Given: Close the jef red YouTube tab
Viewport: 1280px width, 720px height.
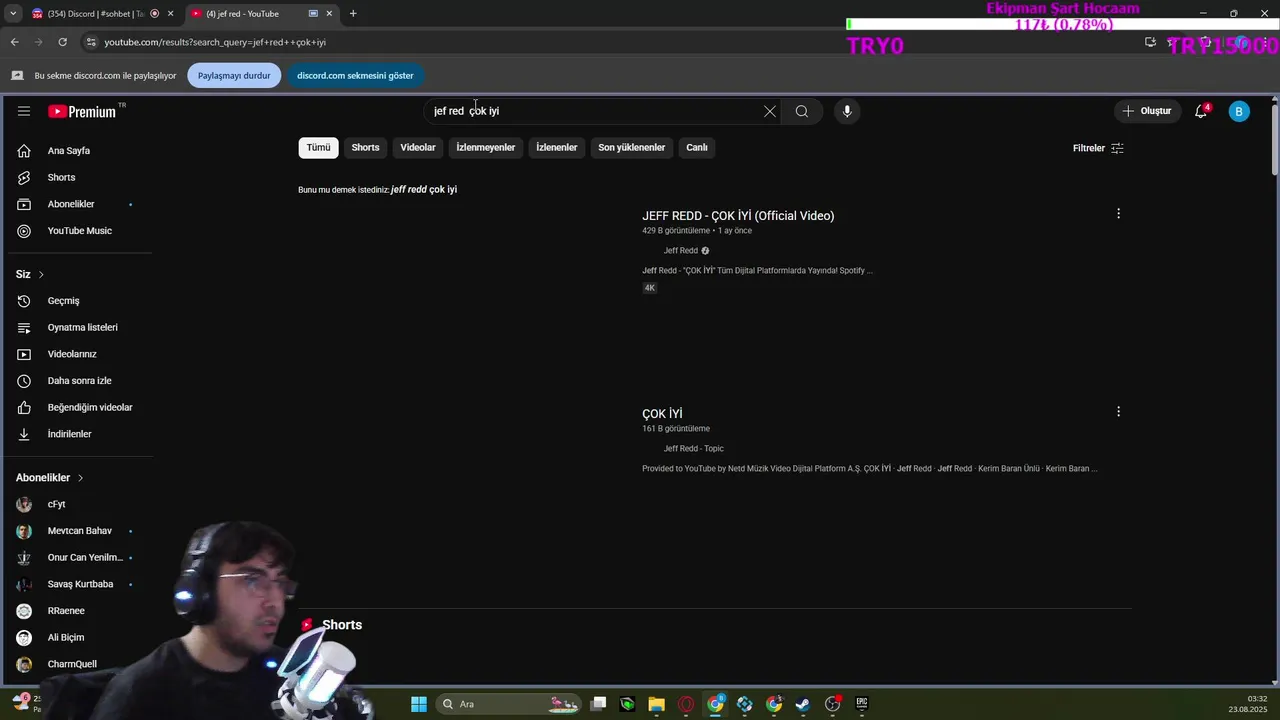Looking at the screenshot, I should coord(329,13).
